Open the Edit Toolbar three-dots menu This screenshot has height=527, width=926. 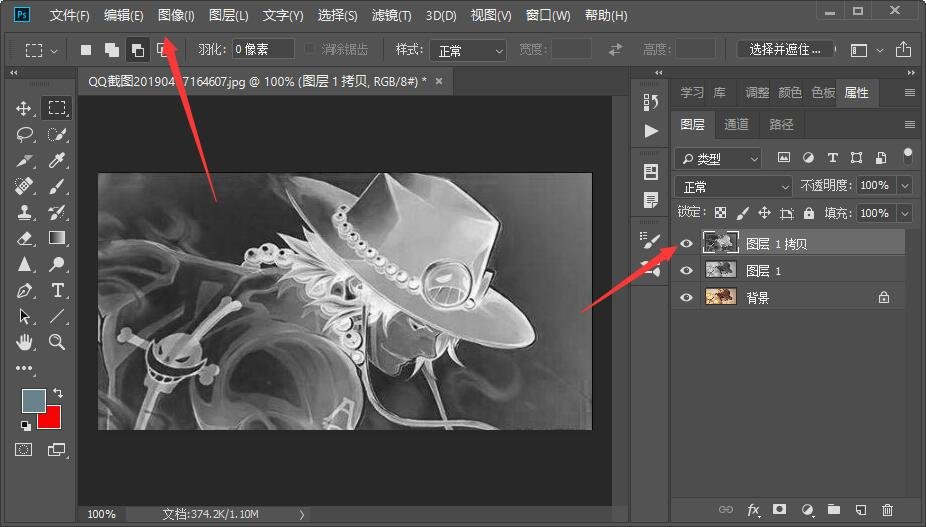(x=24, y=368)
